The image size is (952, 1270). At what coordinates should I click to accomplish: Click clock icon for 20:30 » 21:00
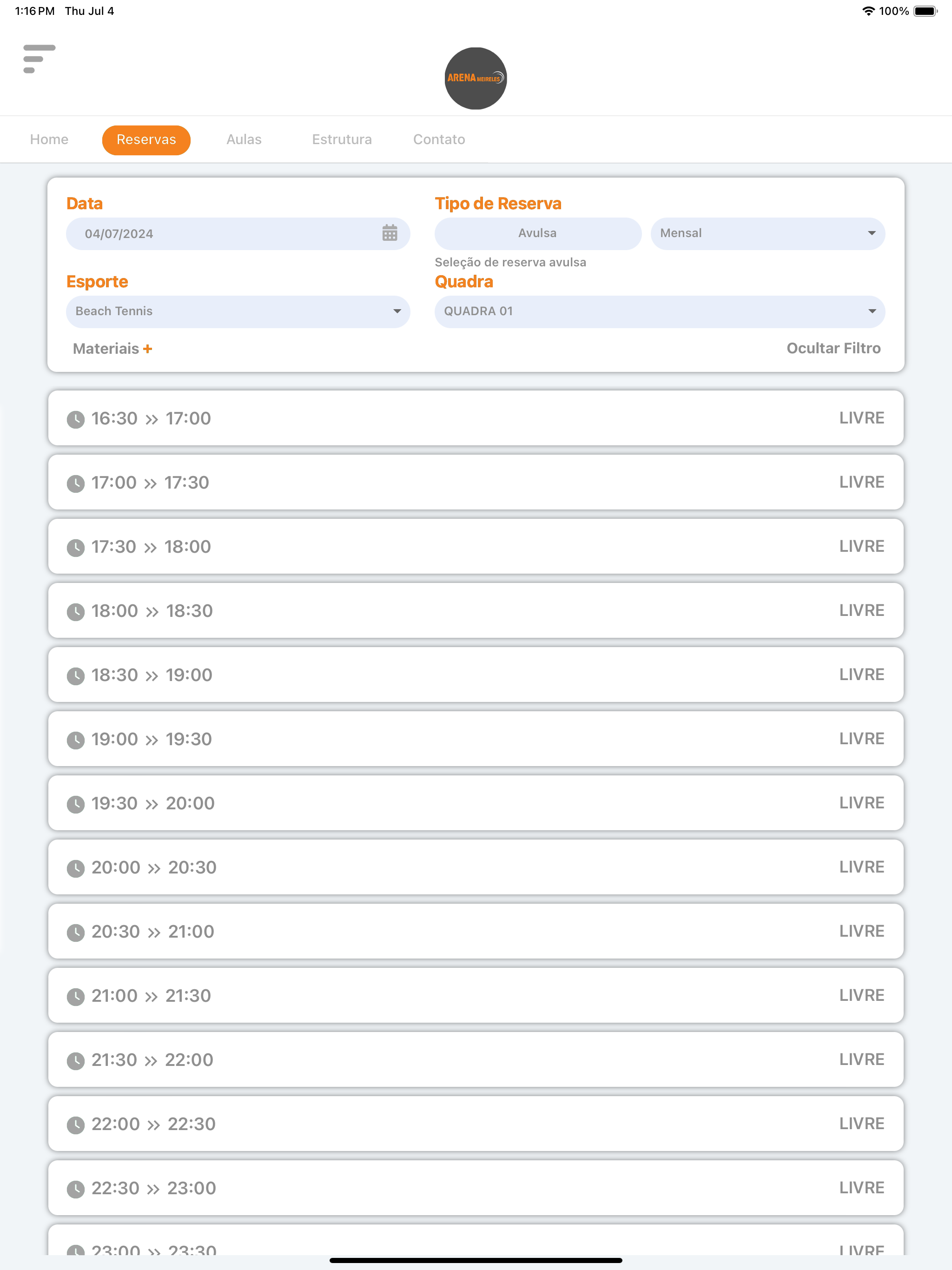click(x=76, y=933)
